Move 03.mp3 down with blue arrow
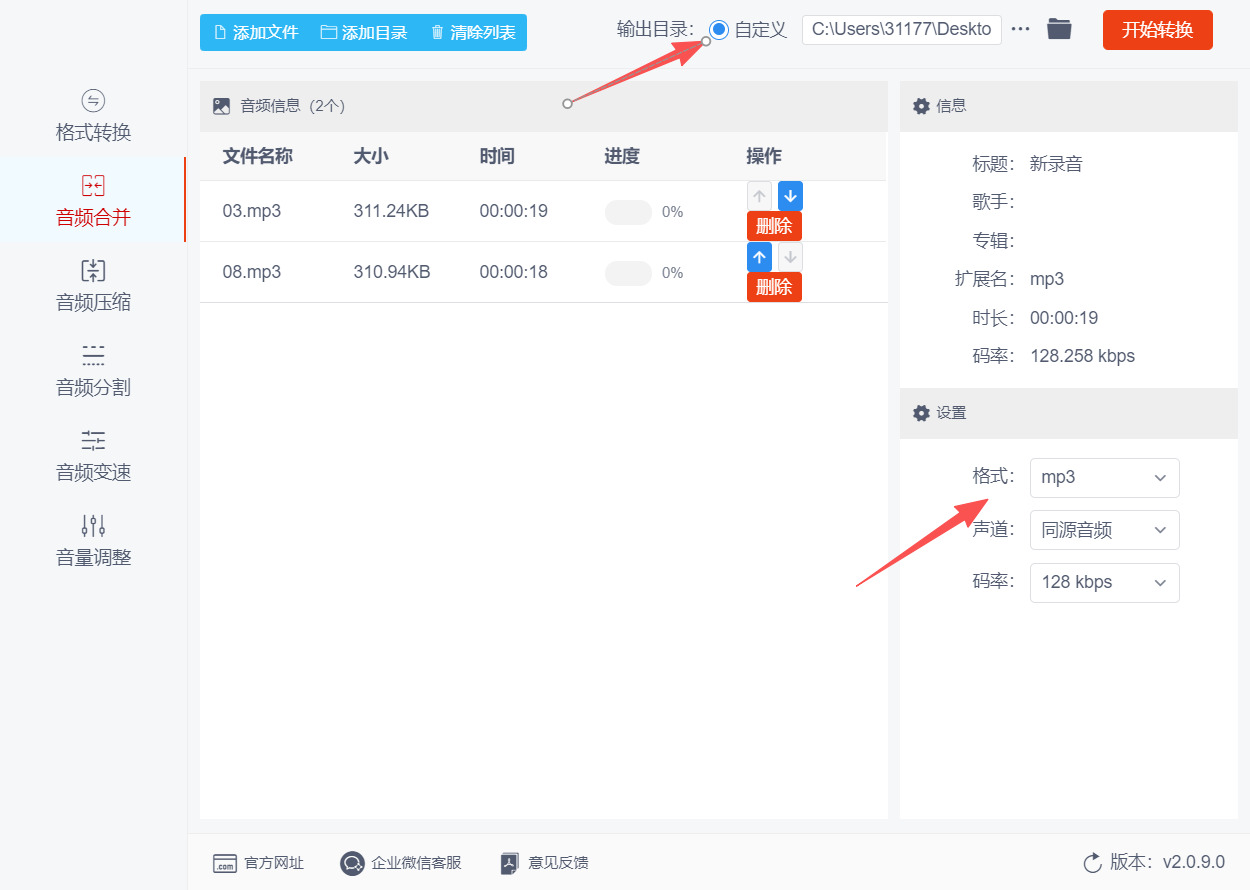 [x=790, y=196]
